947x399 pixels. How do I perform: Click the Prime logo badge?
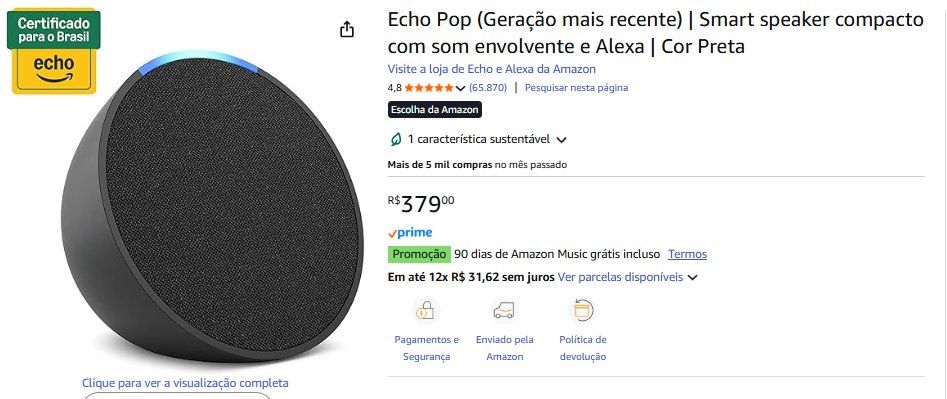(x=410, y=233)
